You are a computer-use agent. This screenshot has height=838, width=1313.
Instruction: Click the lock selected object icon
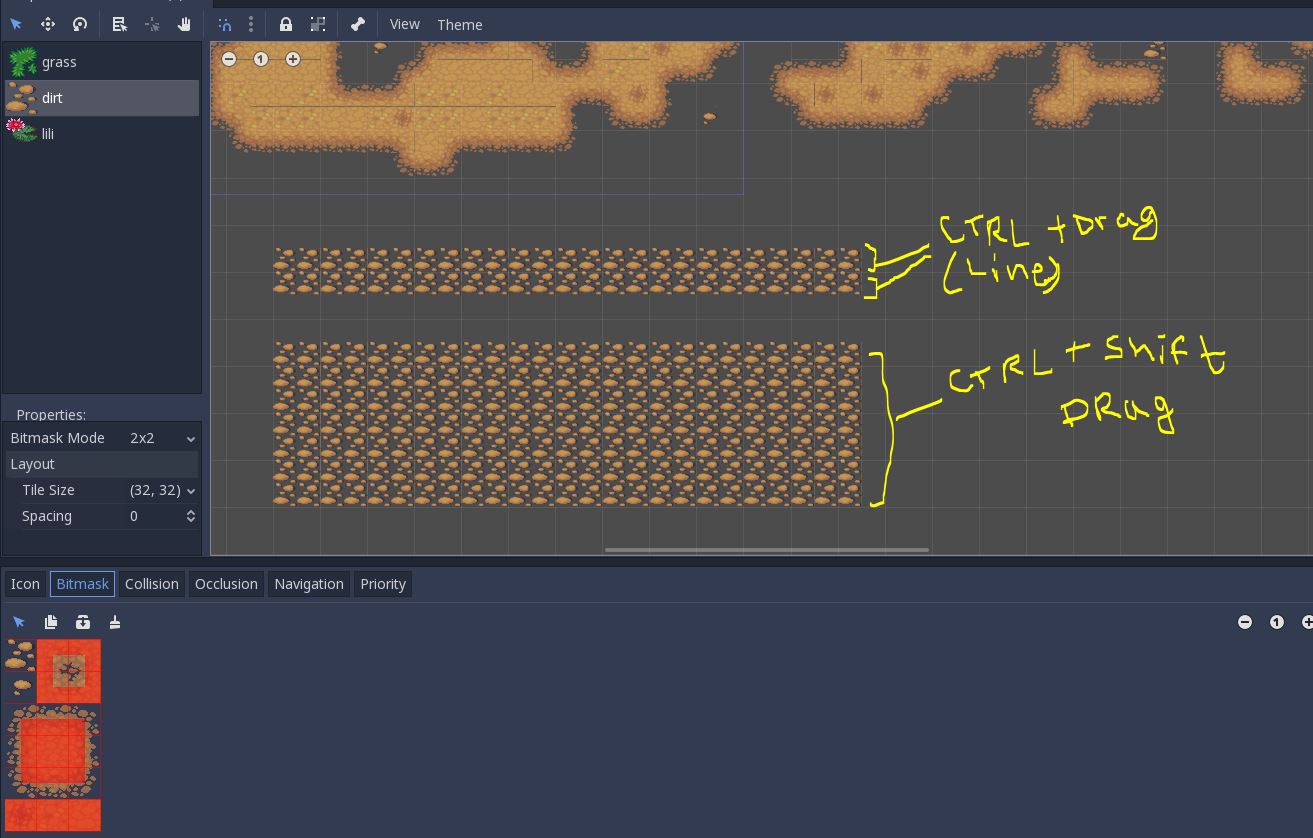click(x=286, y=24)
